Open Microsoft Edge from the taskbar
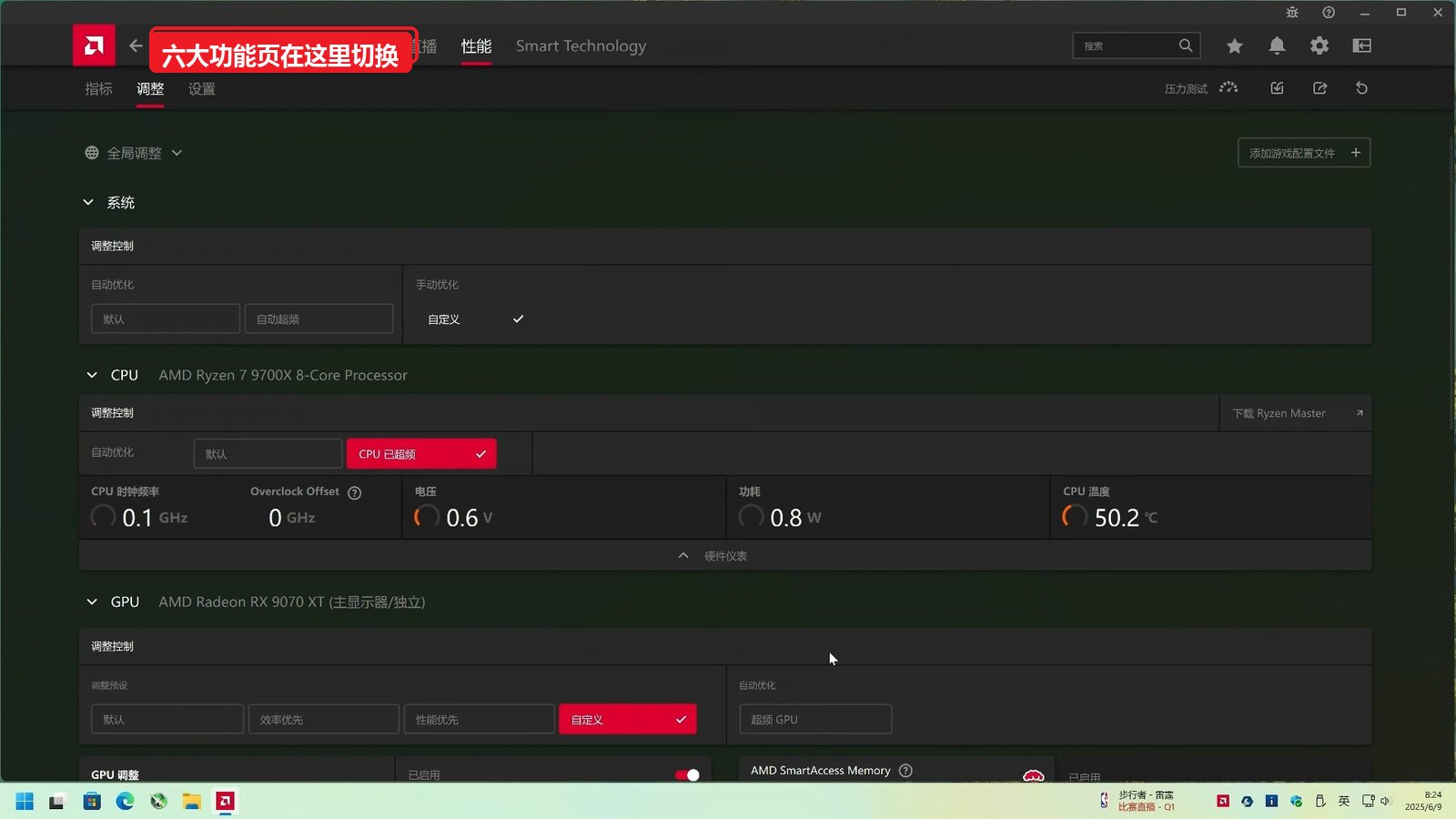The width and height of the screenshot is (1456, 819). click(x=125, y=801)
